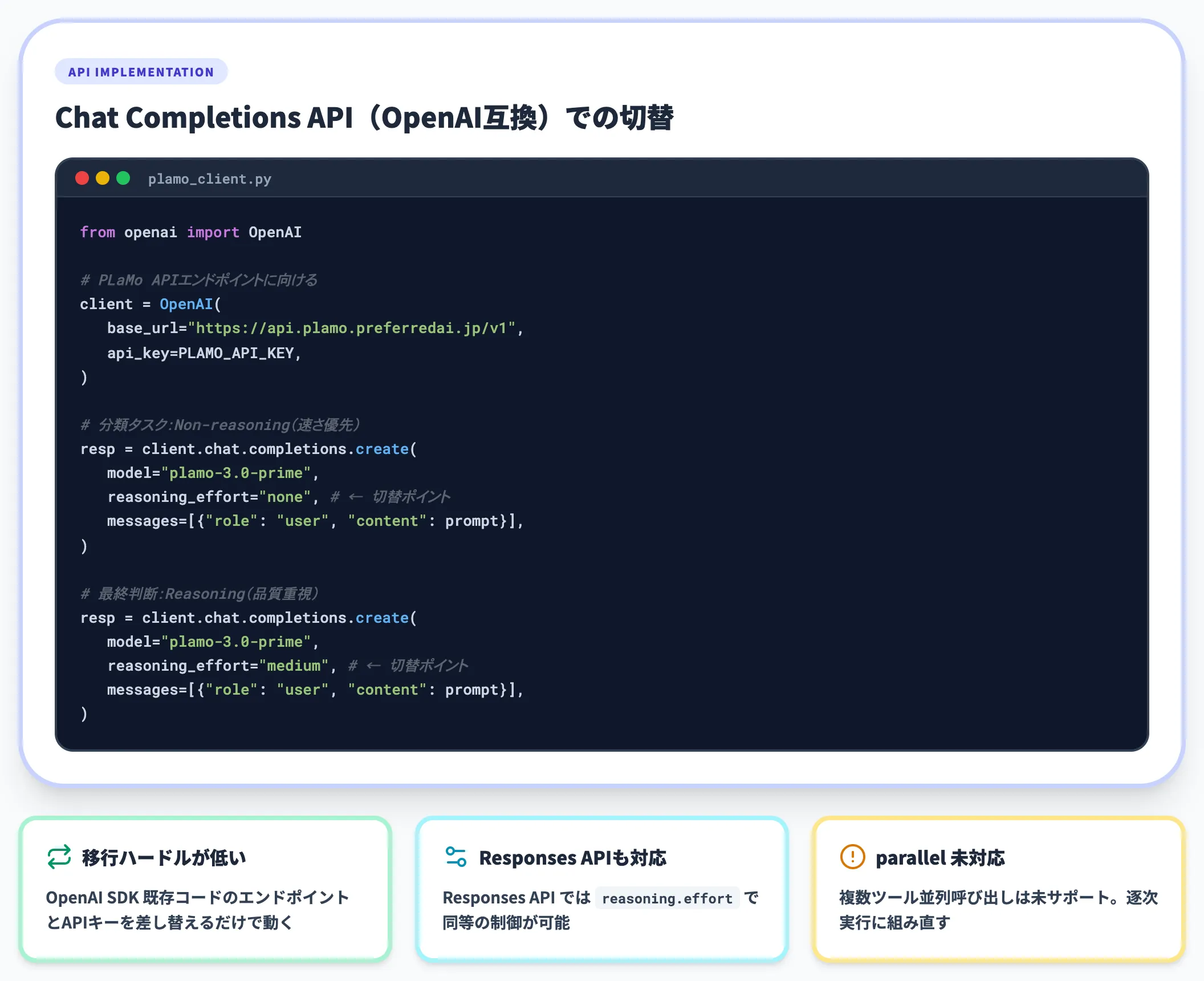Click the orange exclamation warning icon
The height and width of the screenshot is (981, 1204).
point(852,857)
